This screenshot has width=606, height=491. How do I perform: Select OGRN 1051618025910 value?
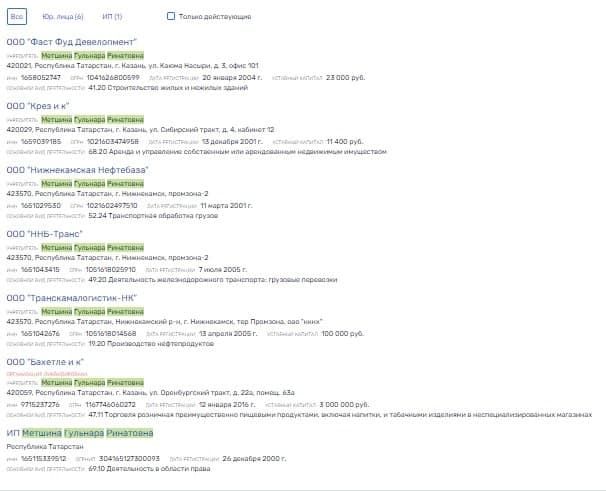click(x=111, y=269)
